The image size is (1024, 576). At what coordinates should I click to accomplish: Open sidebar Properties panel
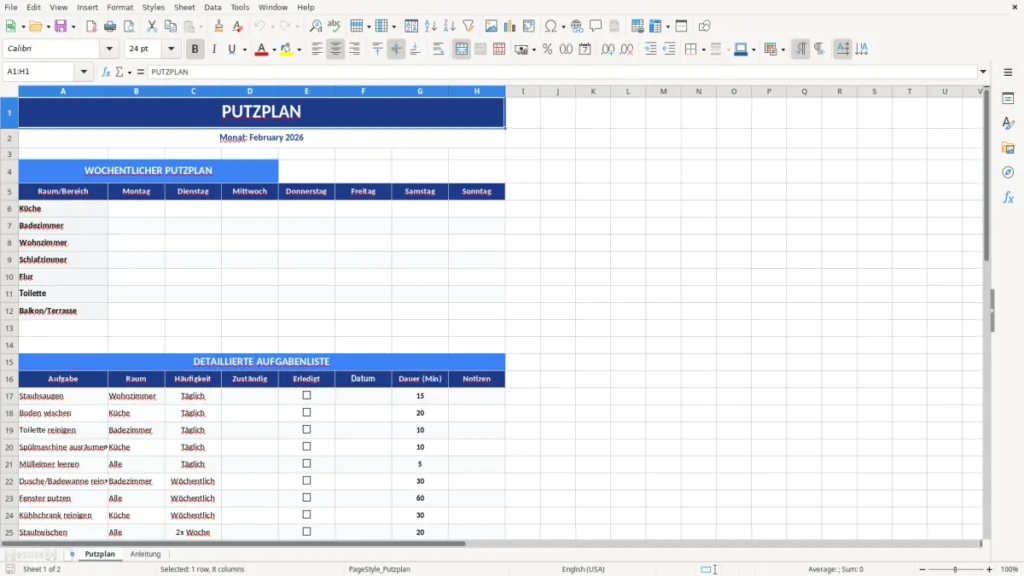click(x=1008, y=98)
